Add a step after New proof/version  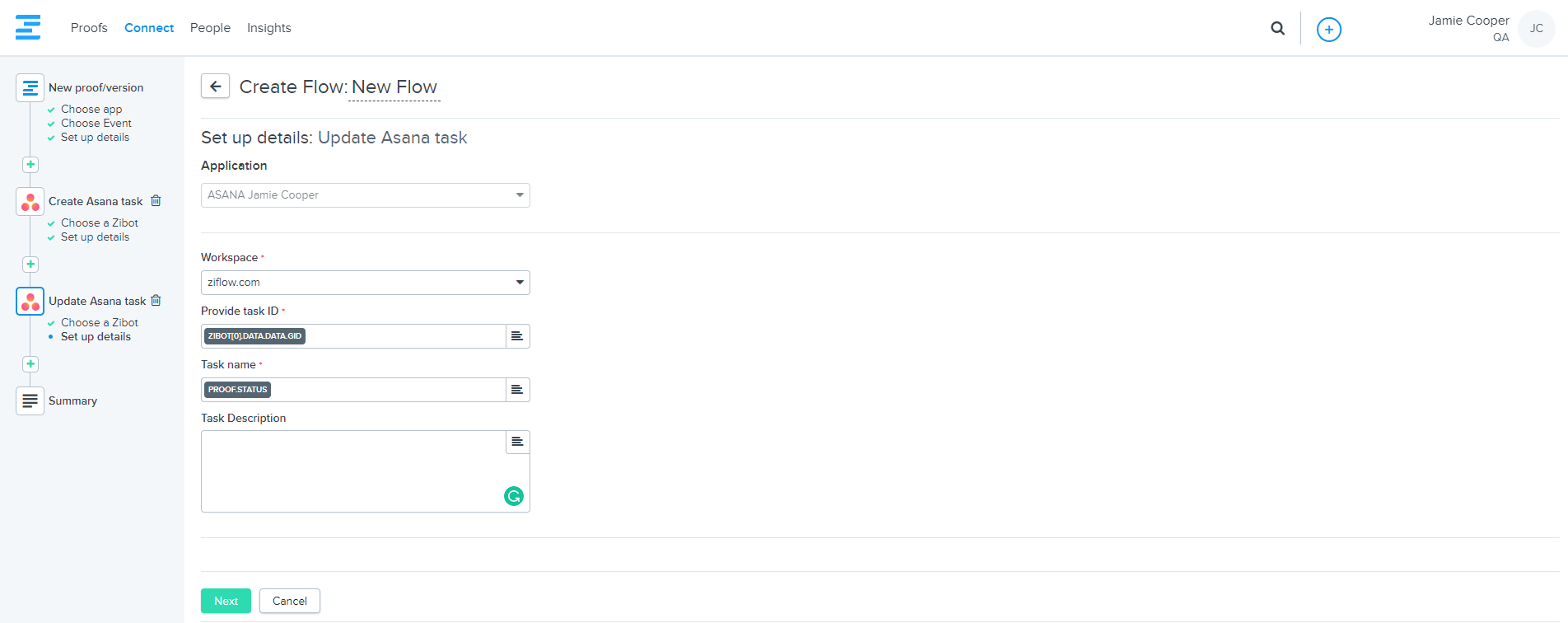(x=30, y=165)
